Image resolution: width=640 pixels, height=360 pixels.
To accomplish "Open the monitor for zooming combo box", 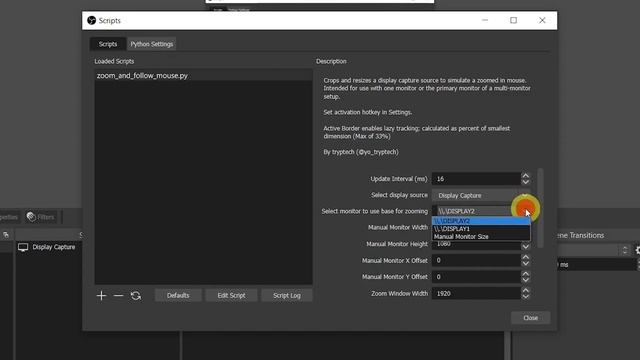I will (481, 211).
